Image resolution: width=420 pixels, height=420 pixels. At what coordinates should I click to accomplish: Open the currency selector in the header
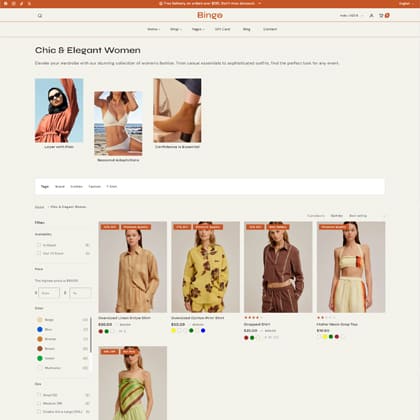pyautogui.click(x=351, y=15)
